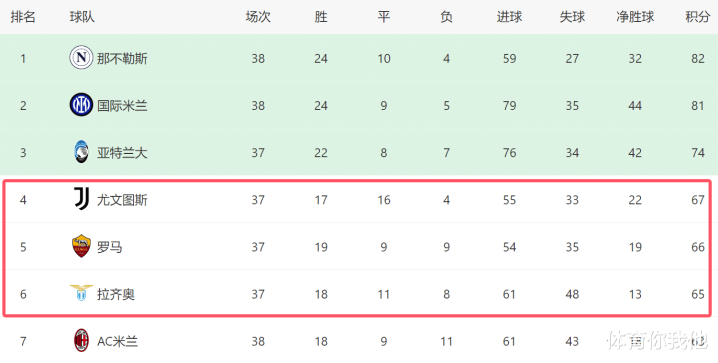
Task: Open the 国际米兰 team link
Action: point(122,106)
